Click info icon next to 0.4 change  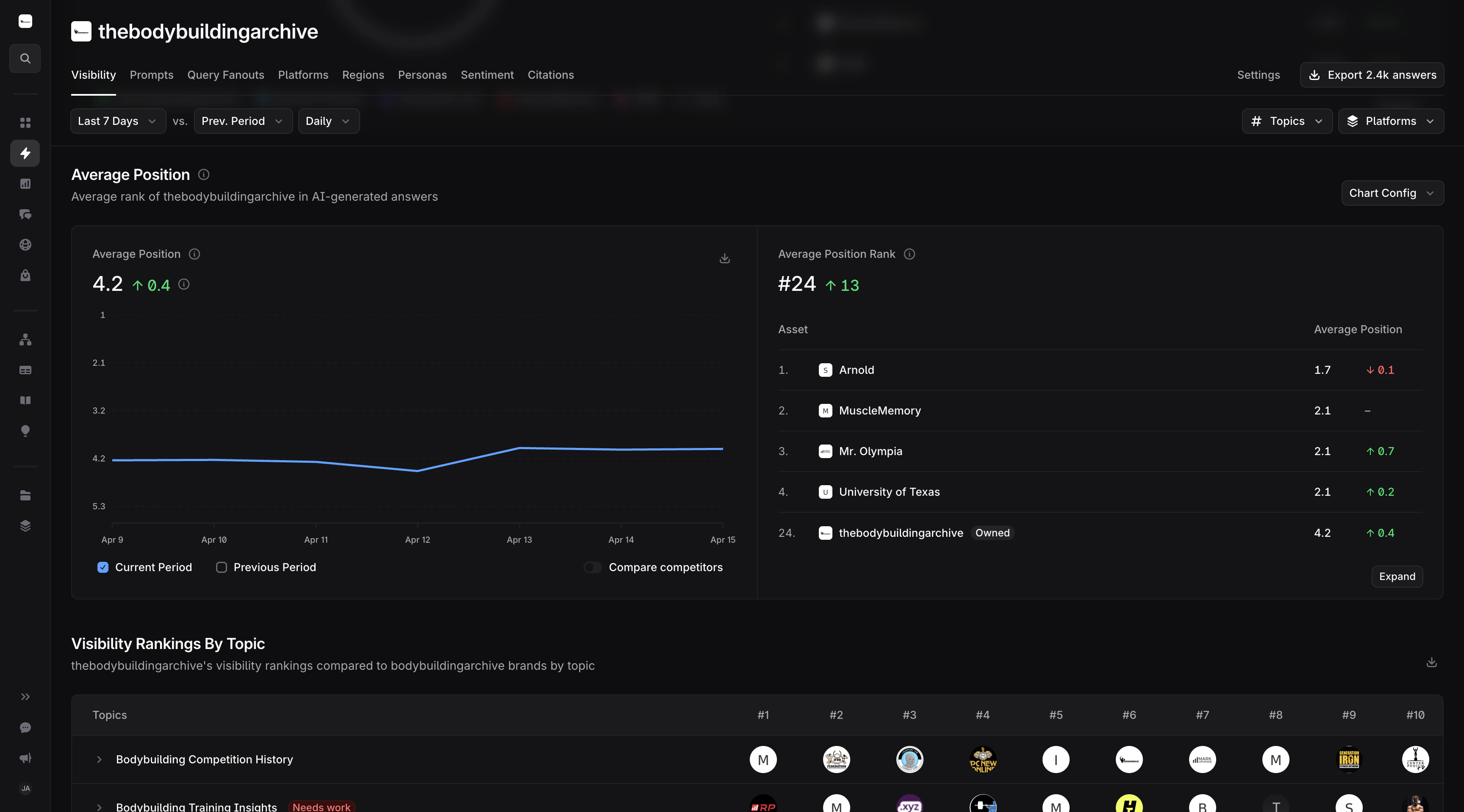pyautogui.click(x=183, y=284)
